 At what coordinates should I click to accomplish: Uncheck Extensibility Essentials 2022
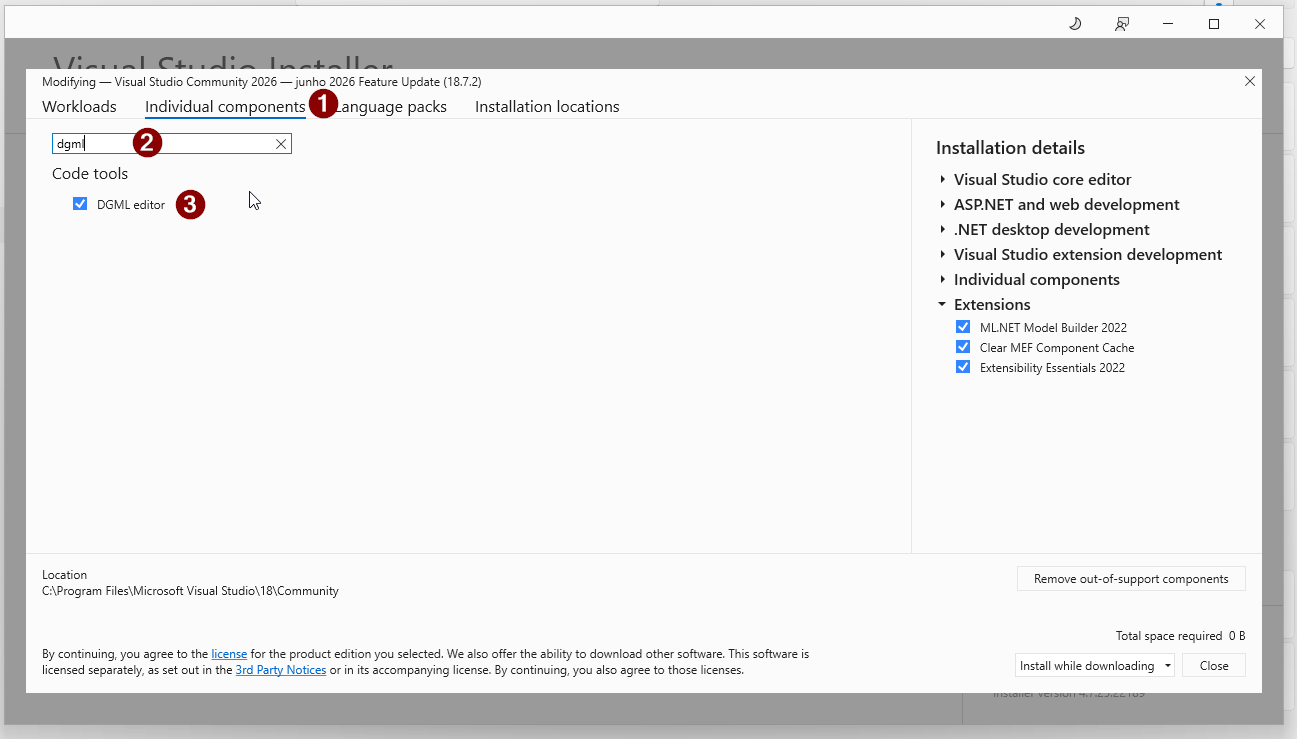click(963, 367)
